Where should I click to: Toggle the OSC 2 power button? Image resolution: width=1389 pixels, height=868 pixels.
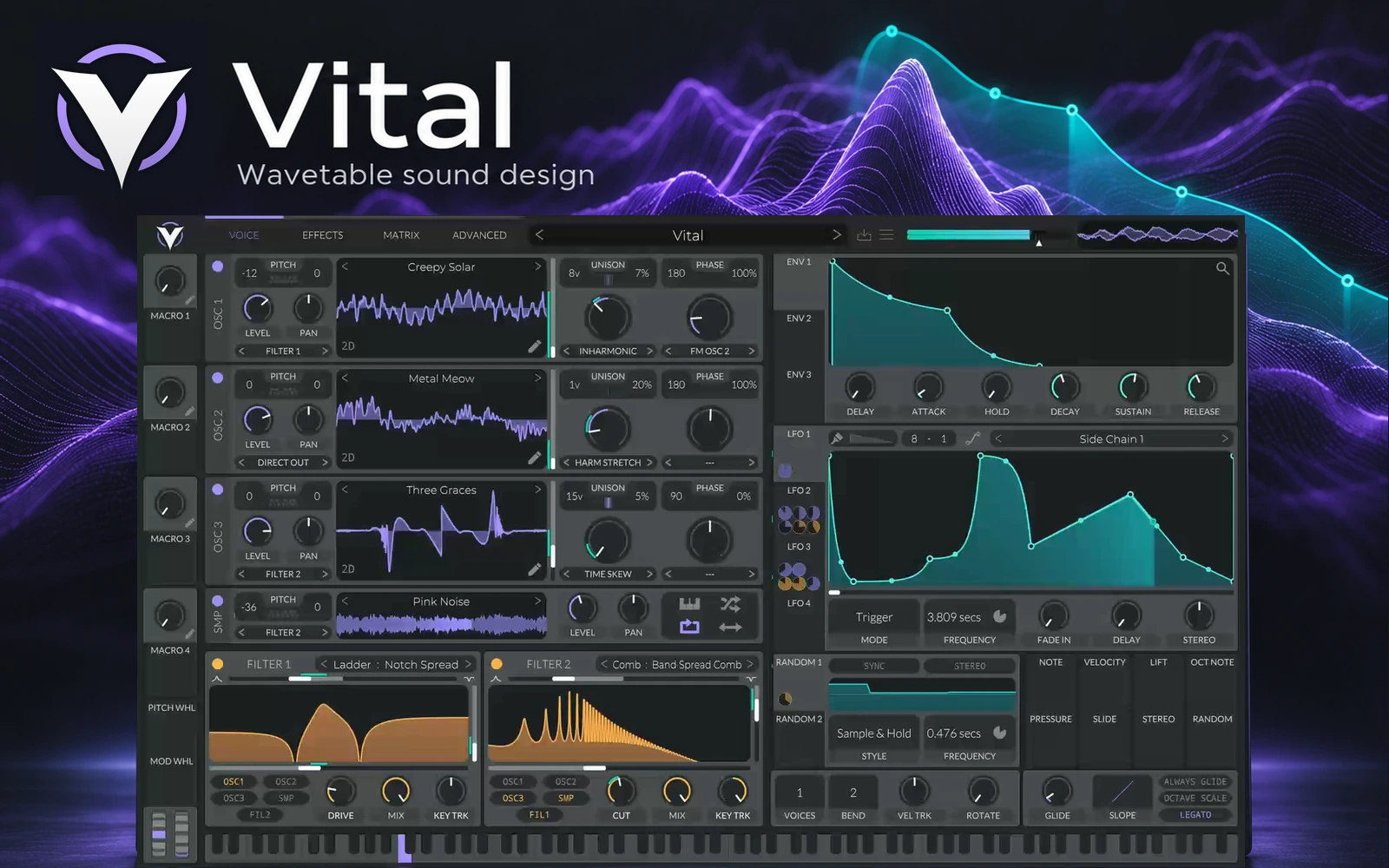tap(218, 378)
